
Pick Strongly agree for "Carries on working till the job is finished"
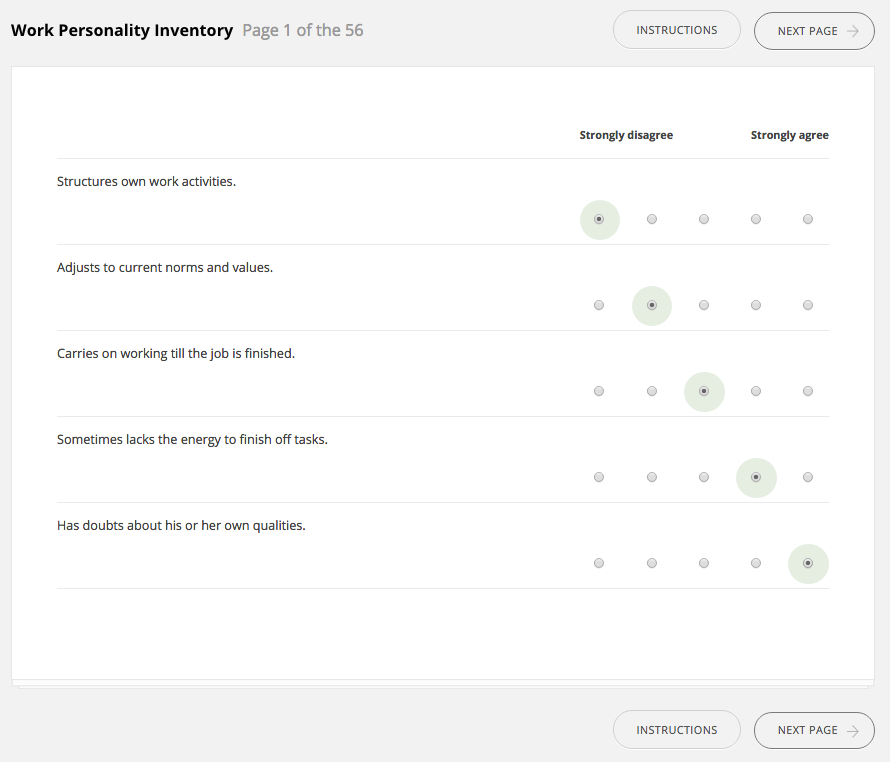(x=808, y=391)
